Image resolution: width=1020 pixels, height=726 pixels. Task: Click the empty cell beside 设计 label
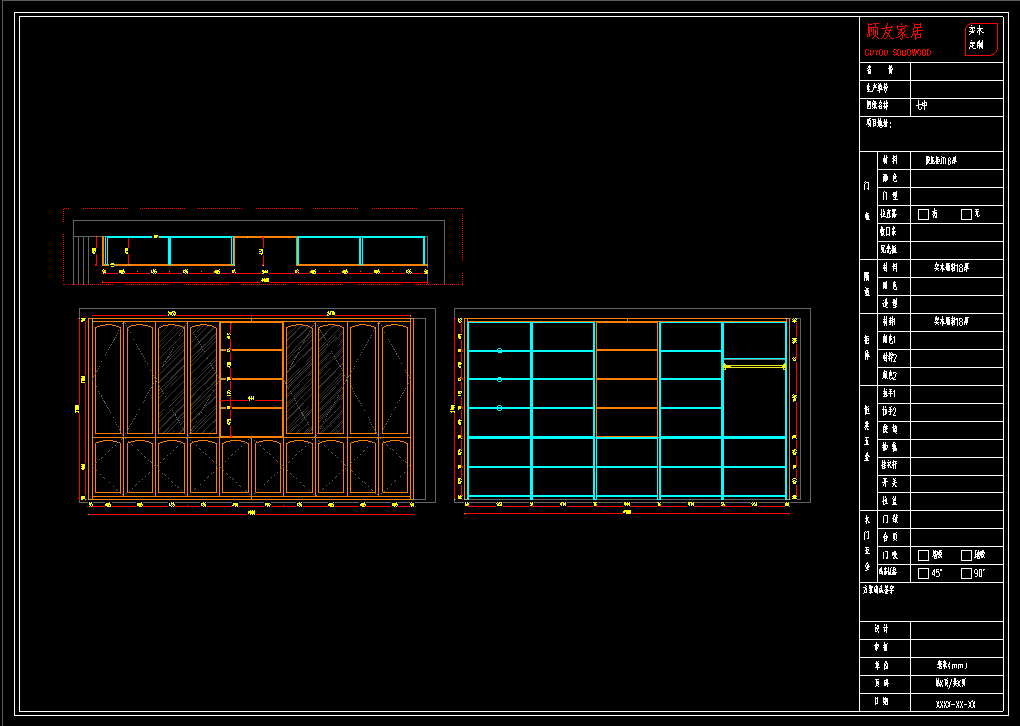(955, 629)
